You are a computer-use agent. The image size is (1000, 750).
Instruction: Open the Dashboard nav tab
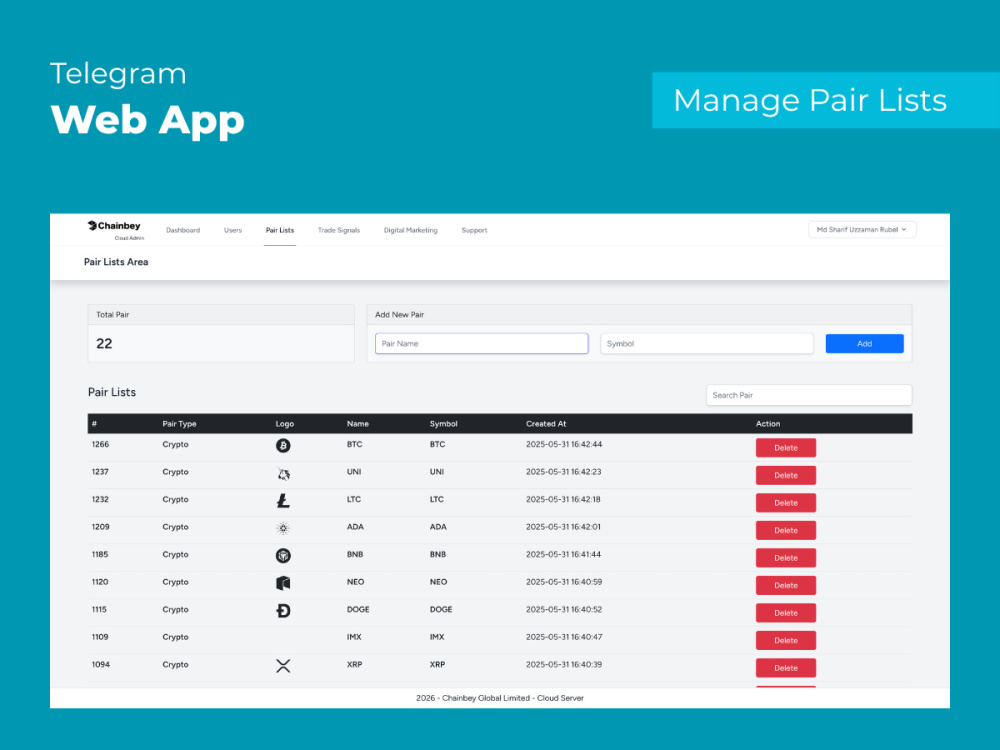point(183,230)
